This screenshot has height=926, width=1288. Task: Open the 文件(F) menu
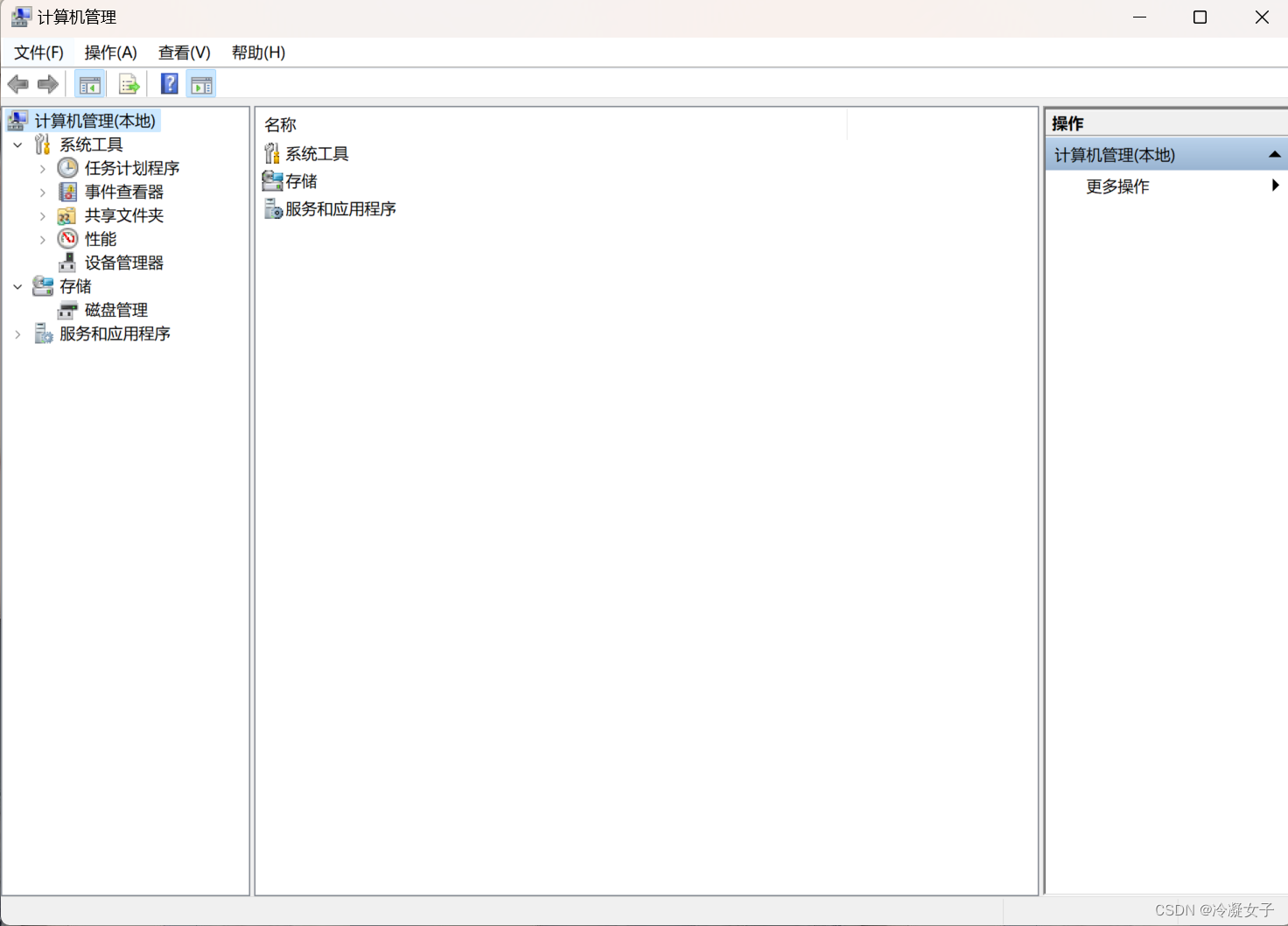(38, 53)
